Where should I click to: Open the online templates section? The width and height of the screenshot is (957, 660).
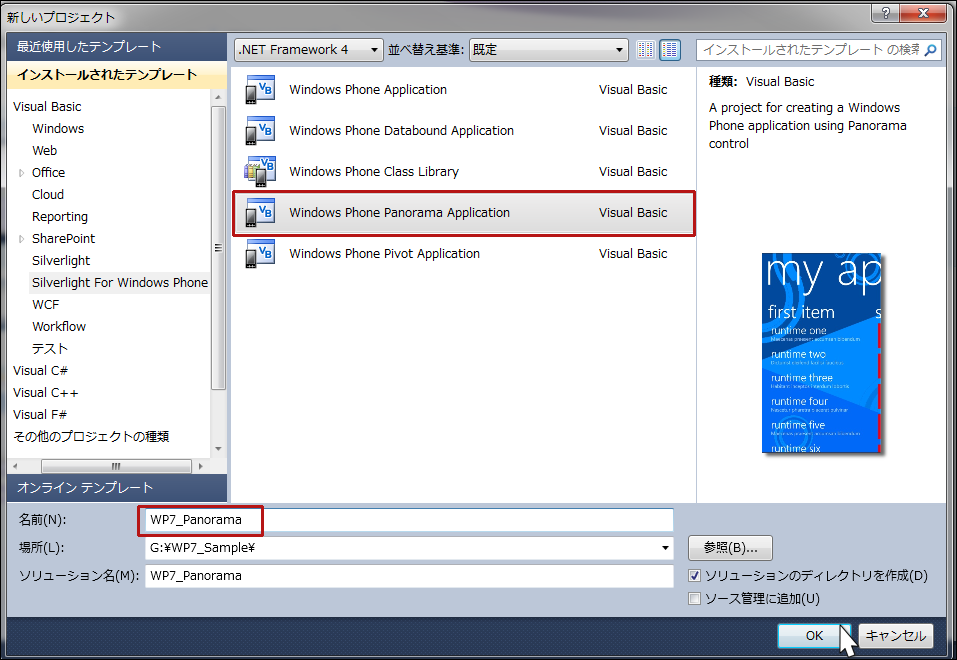(117, 487)
